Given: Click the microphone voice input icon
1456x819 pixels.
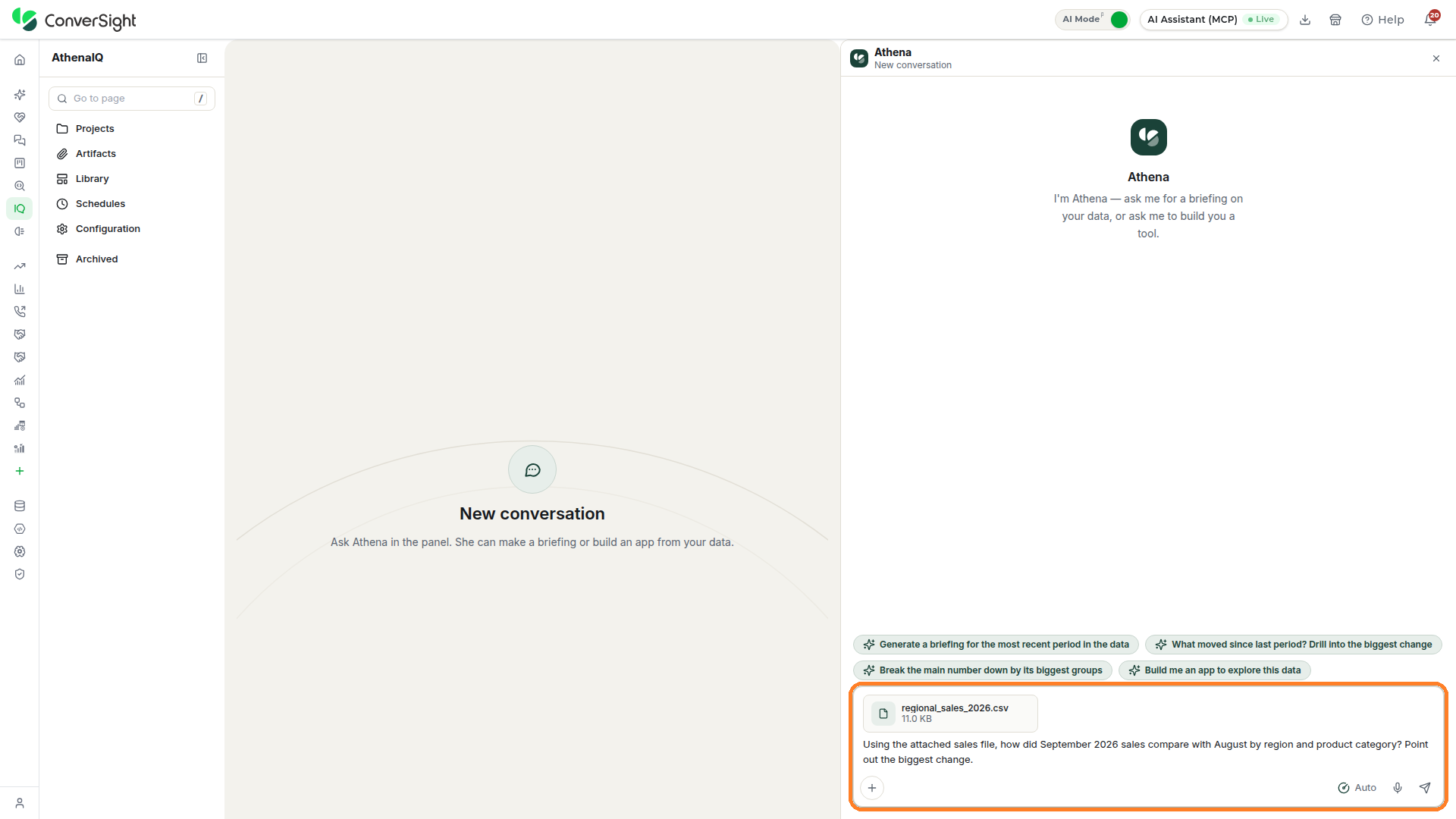Looking at the screenshot, I should click(1398, 788).
